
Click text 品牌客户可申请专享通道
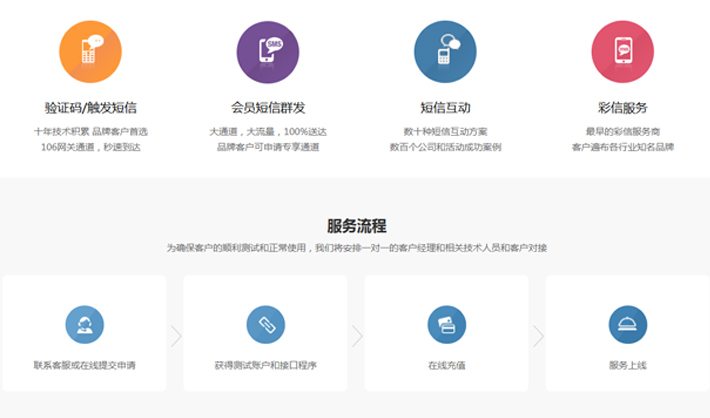coord(268,147)
